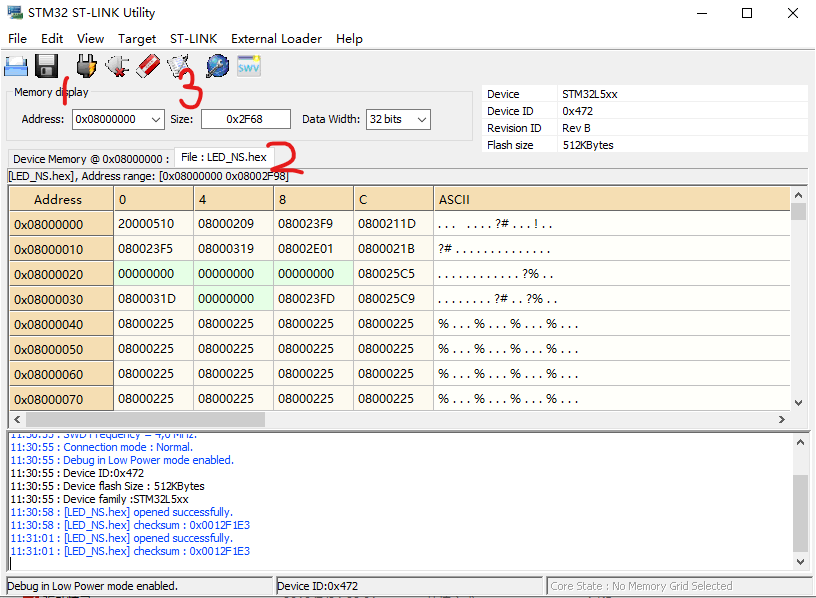Image resolution: width=816 pixels, height=598 pixels.
Task: Select row header 0x08000020
Action: [61, 274]
